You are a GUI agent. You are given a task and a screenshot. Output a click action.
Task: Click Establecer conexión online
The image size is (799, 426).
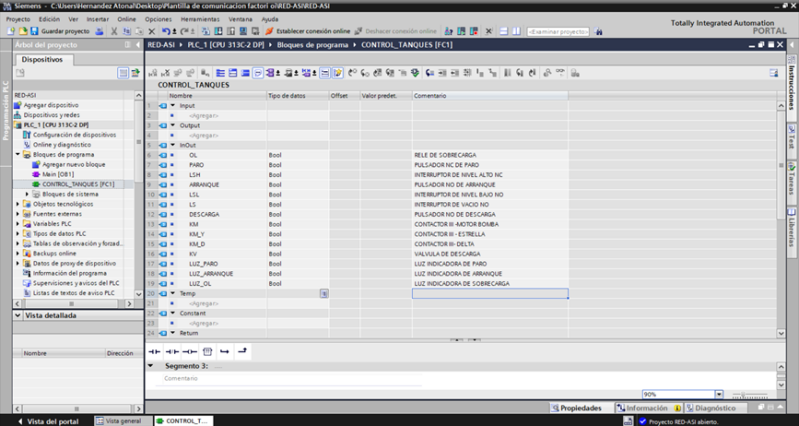308,31
